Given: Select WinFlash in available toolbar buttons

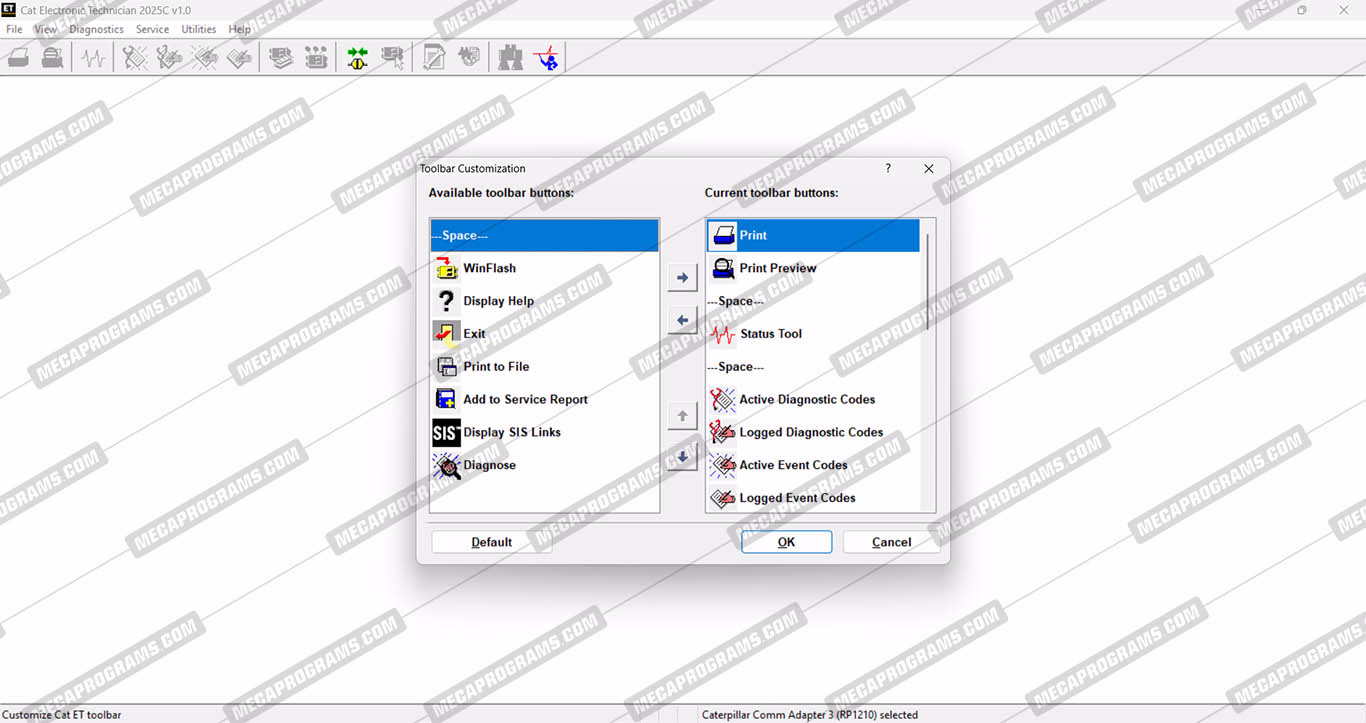Looking at the screenshot, I should (x=489, y=268).
